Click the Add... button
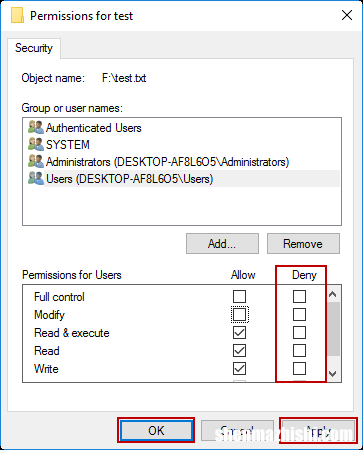 click(222, 244)
